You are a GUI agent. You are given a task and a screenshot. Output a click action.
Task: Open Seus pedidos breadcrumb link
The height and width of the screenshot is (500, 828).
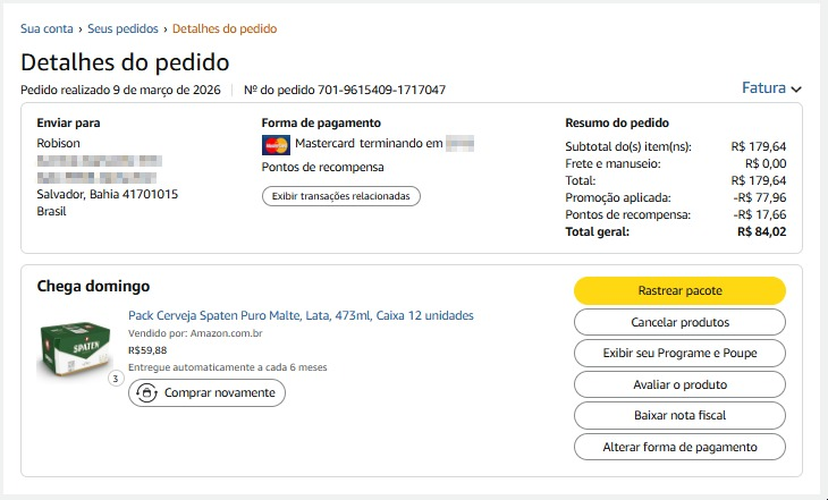[x=123, y=29]
